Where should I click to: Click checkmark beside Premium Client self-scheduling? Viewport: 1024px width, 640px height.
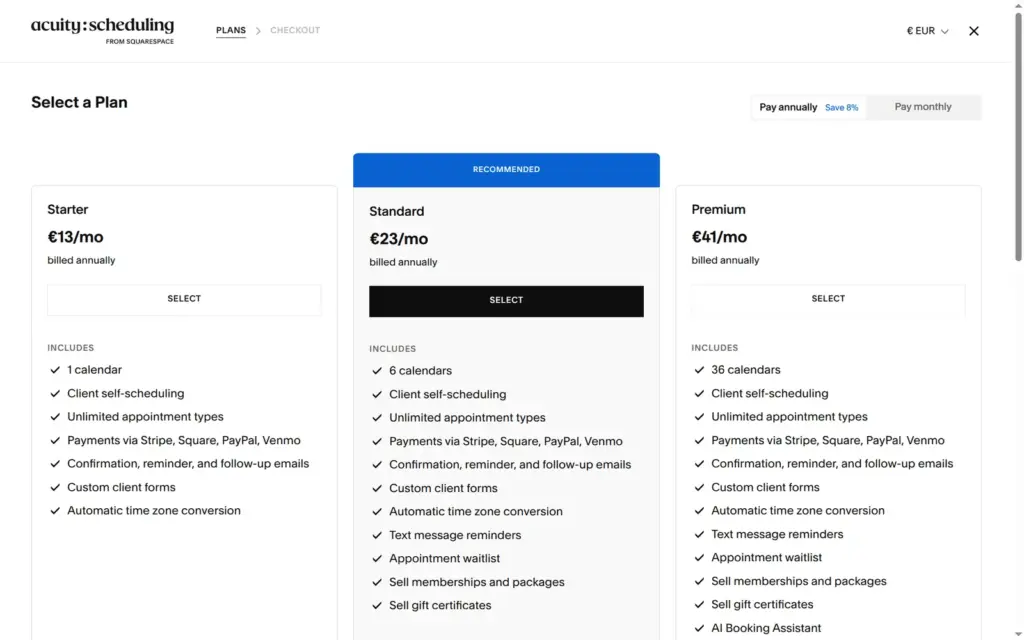[699, 393]
